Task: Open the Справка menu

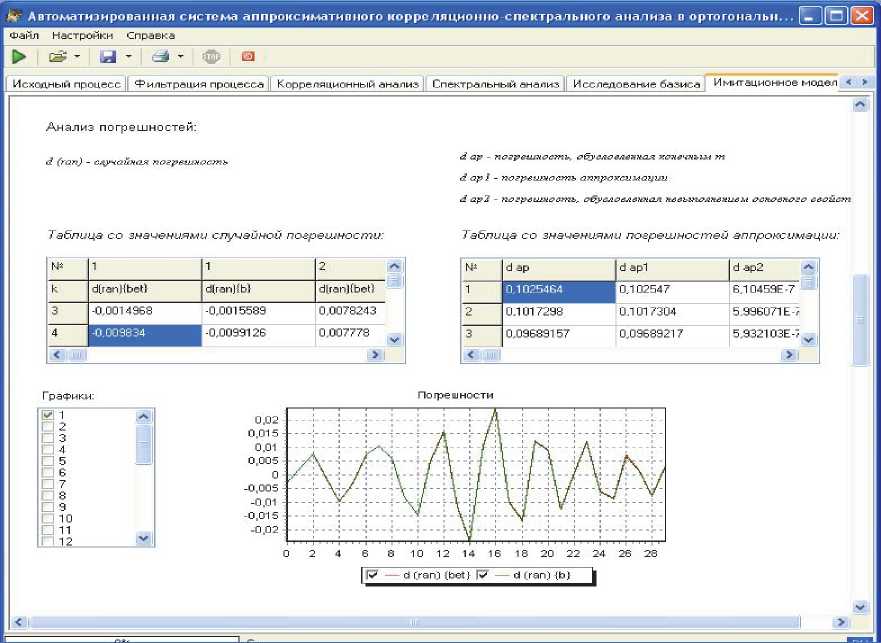Action: point(150,35)
